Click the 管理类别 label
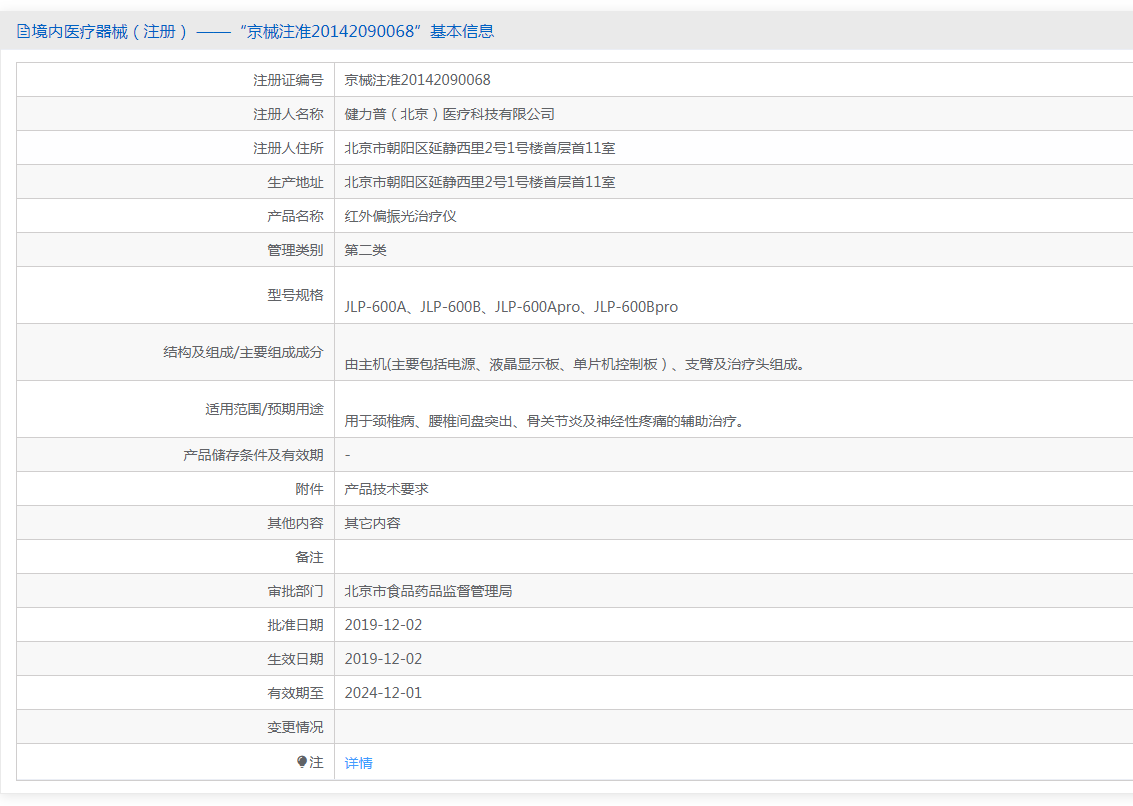 296,250
